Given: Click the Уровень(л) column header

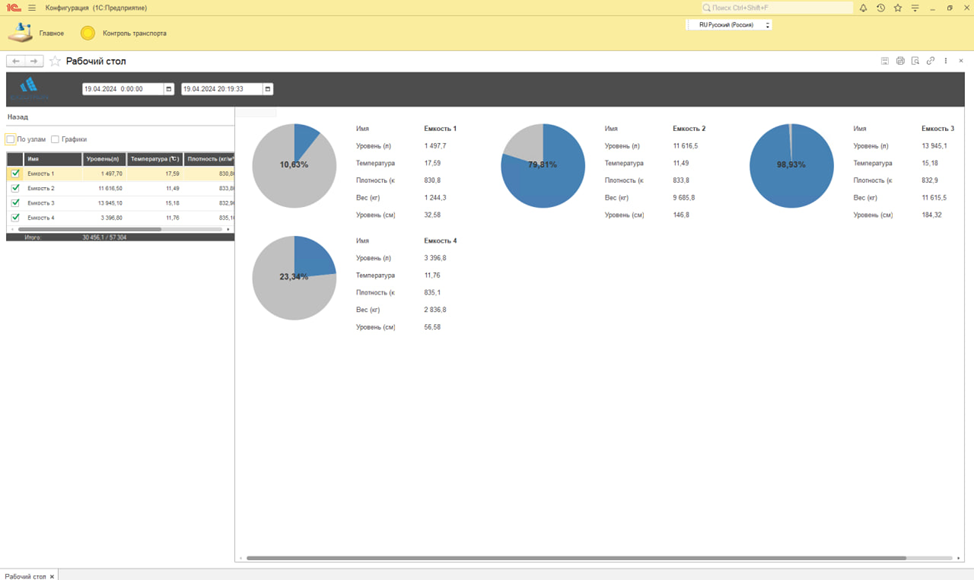Looking at the screenshot, I should [104, 159].
